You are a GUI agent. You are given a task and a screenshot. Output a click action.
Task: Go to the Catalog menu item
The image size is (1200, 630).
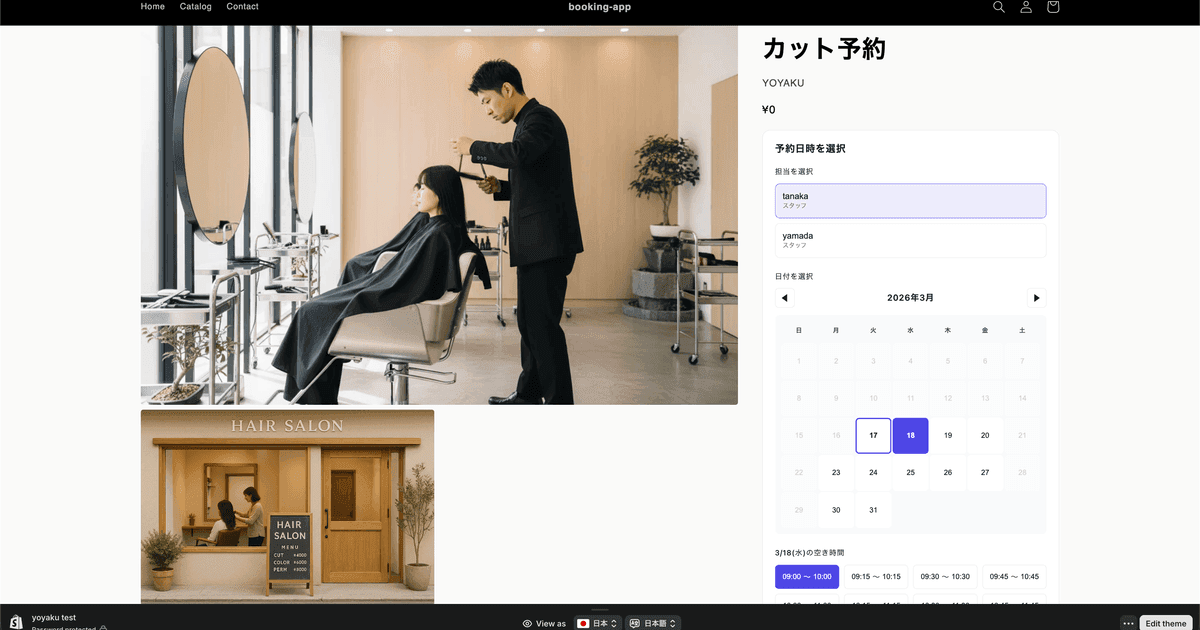(195, 6)
